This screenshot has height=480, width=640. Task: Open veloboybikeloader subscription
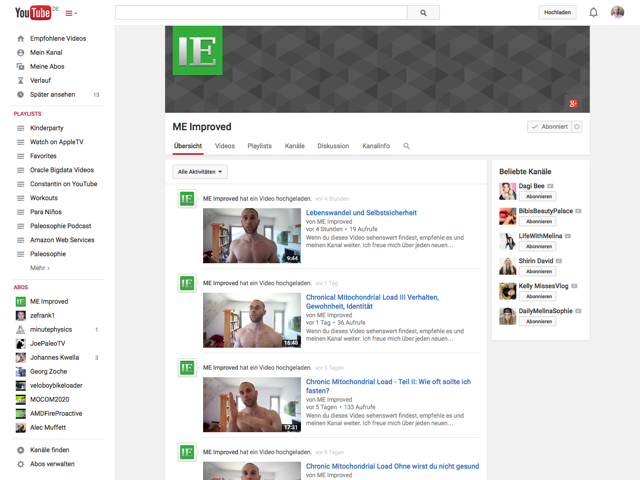[56, 385]
